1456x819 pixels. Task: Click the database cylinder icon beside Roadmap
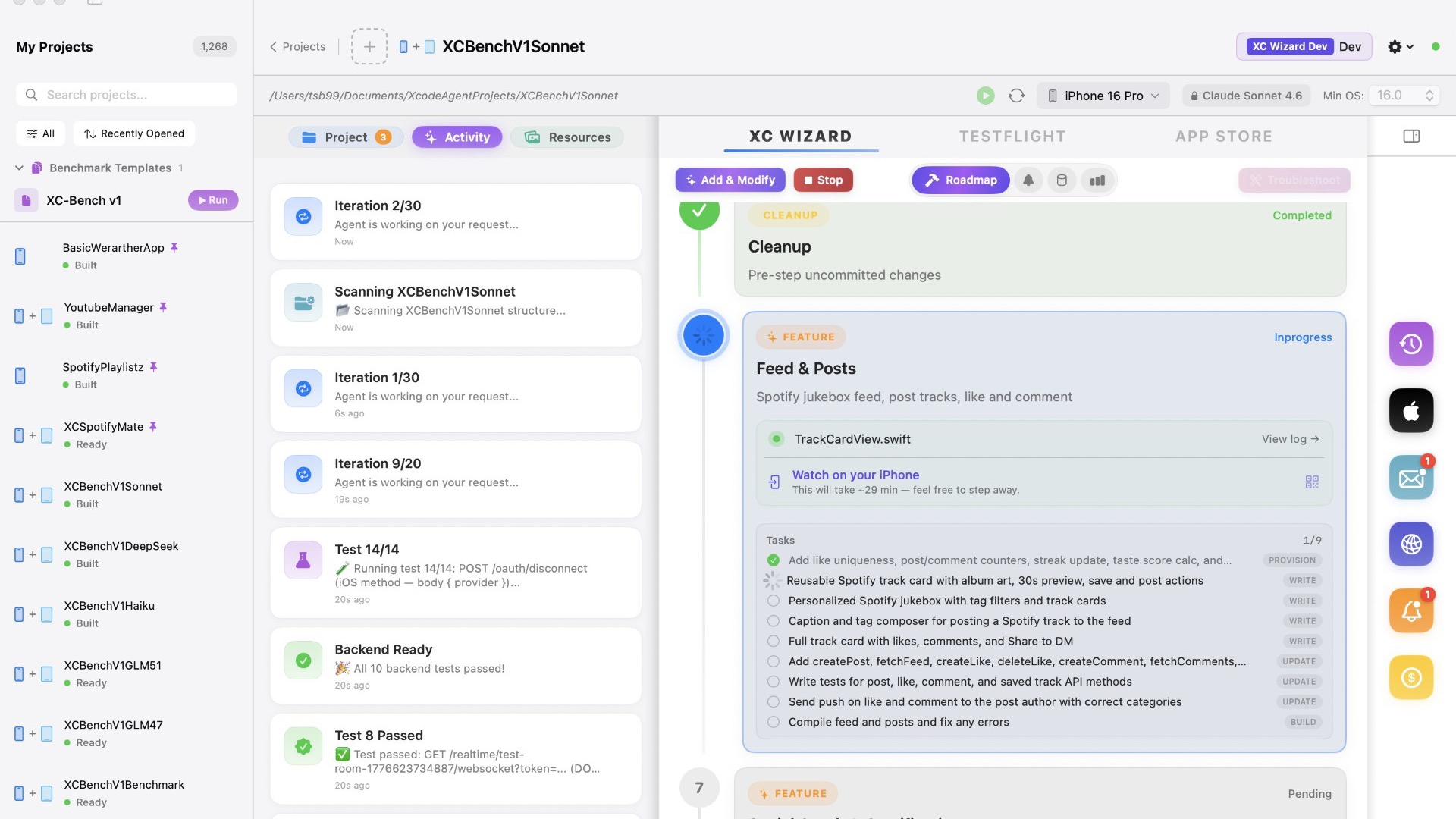(x=1062, y=180)
